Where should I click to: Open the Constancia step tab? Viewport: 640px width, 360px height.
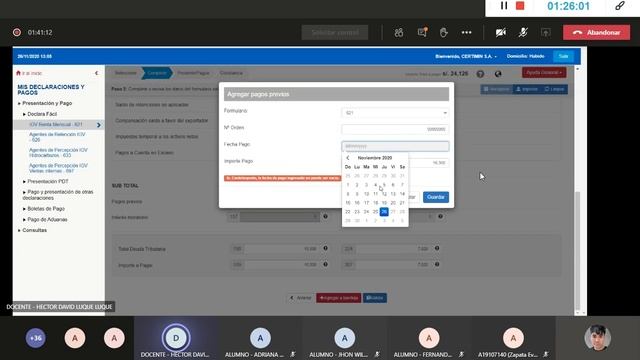[231, 73]
